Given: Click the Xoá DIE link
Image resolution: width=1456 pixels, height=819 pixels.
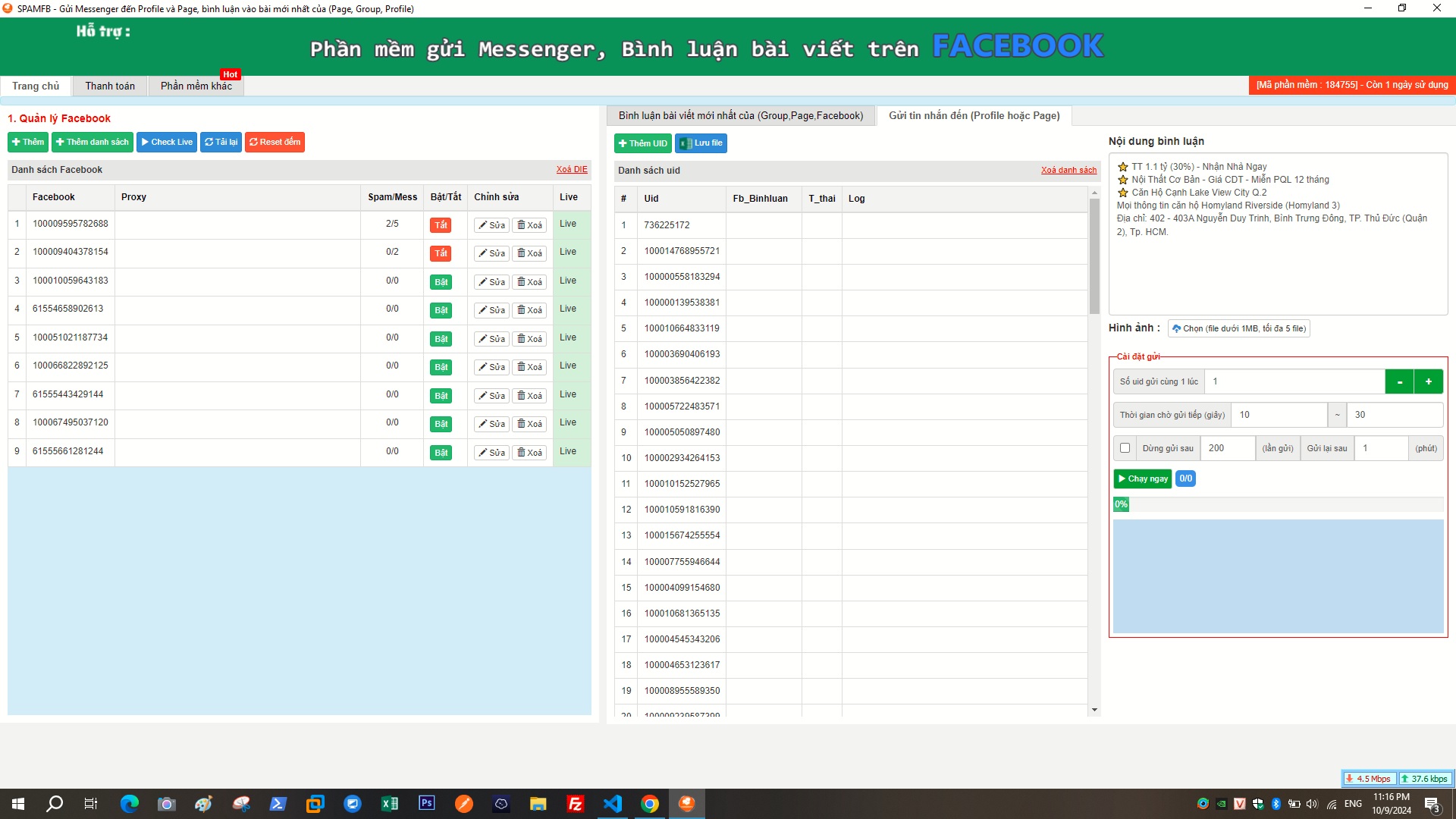Looking at the screenshot, I should 572,170.
